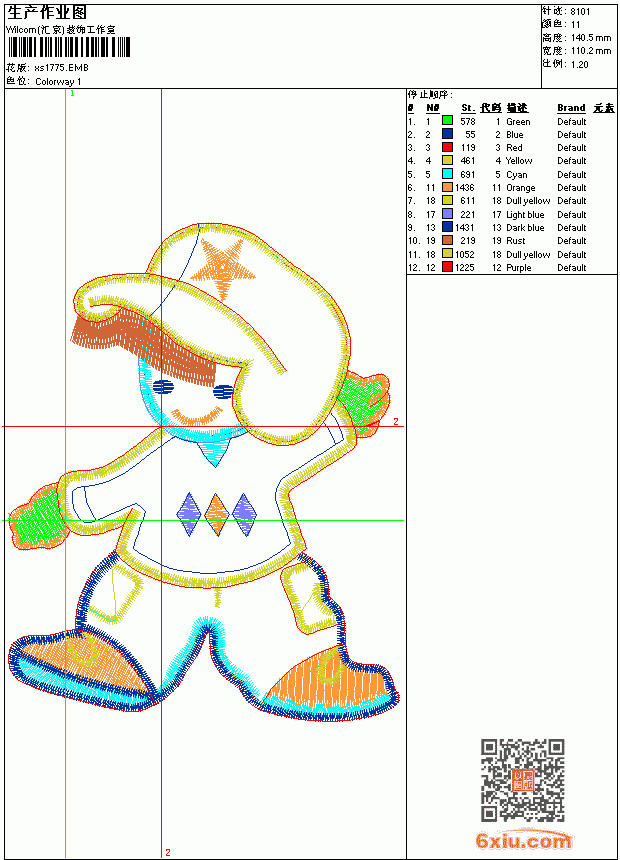The image size is (620, 860).
Task: Click the width value '110.2 mm'
Action: point(591,51)
